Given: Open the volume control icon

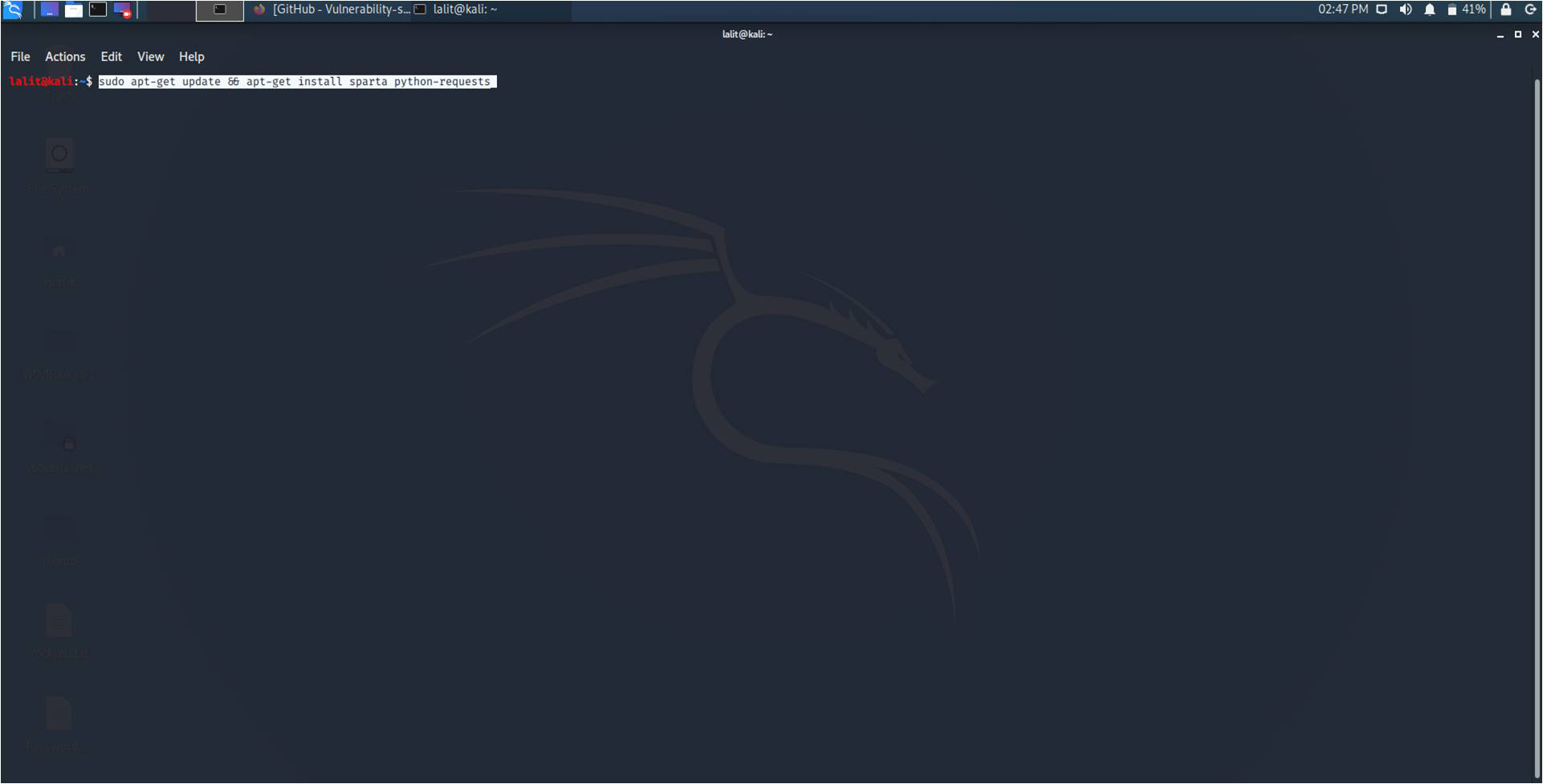Looking at the screenshot, I should coord(1406,10).
